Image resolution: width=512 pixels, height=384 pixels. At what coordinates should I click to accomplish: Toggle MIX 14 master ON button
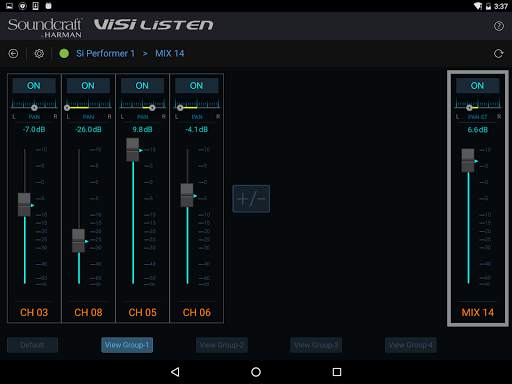click(477, 86)
